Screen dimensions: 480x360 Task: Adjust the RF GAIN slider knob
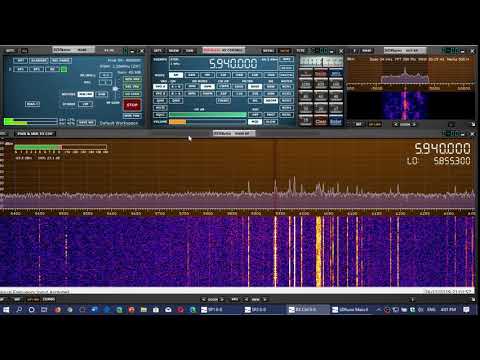click(115, 89)
